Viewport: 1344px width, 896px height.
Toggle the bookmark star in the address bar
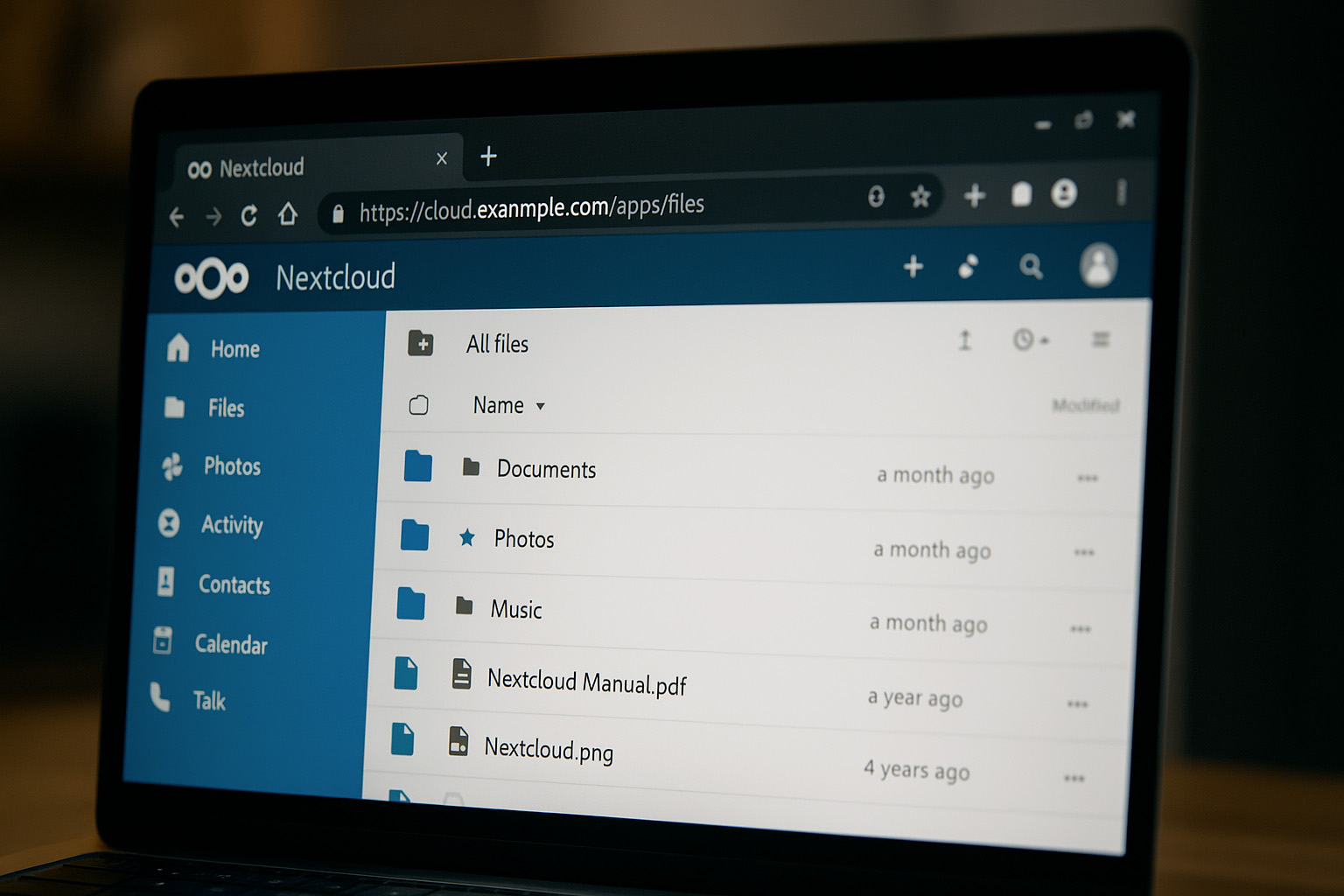[920, 198]
